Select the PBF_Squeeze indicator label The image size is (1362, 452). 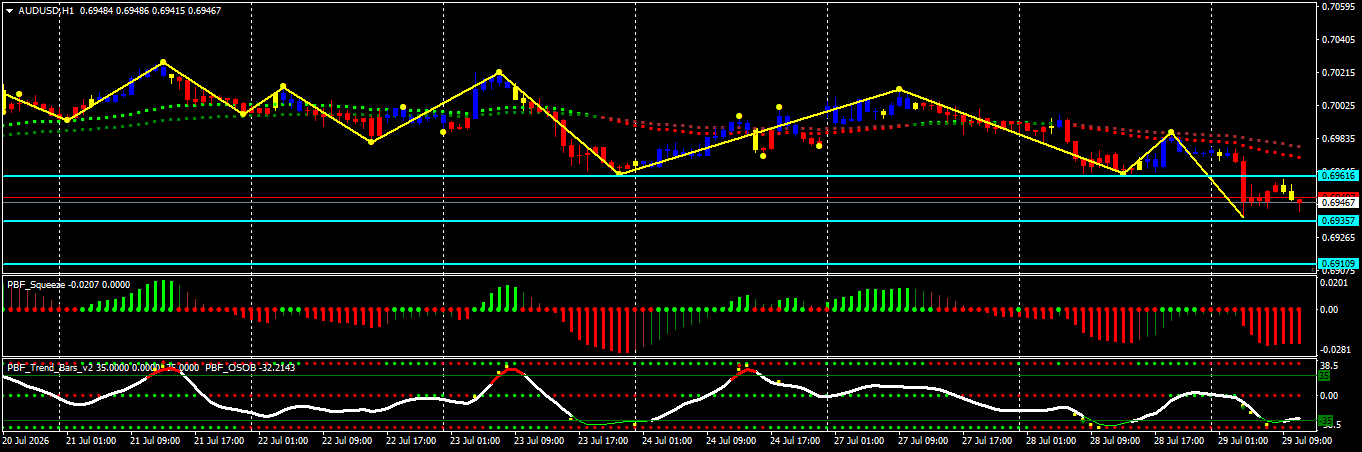click(36, 285)
